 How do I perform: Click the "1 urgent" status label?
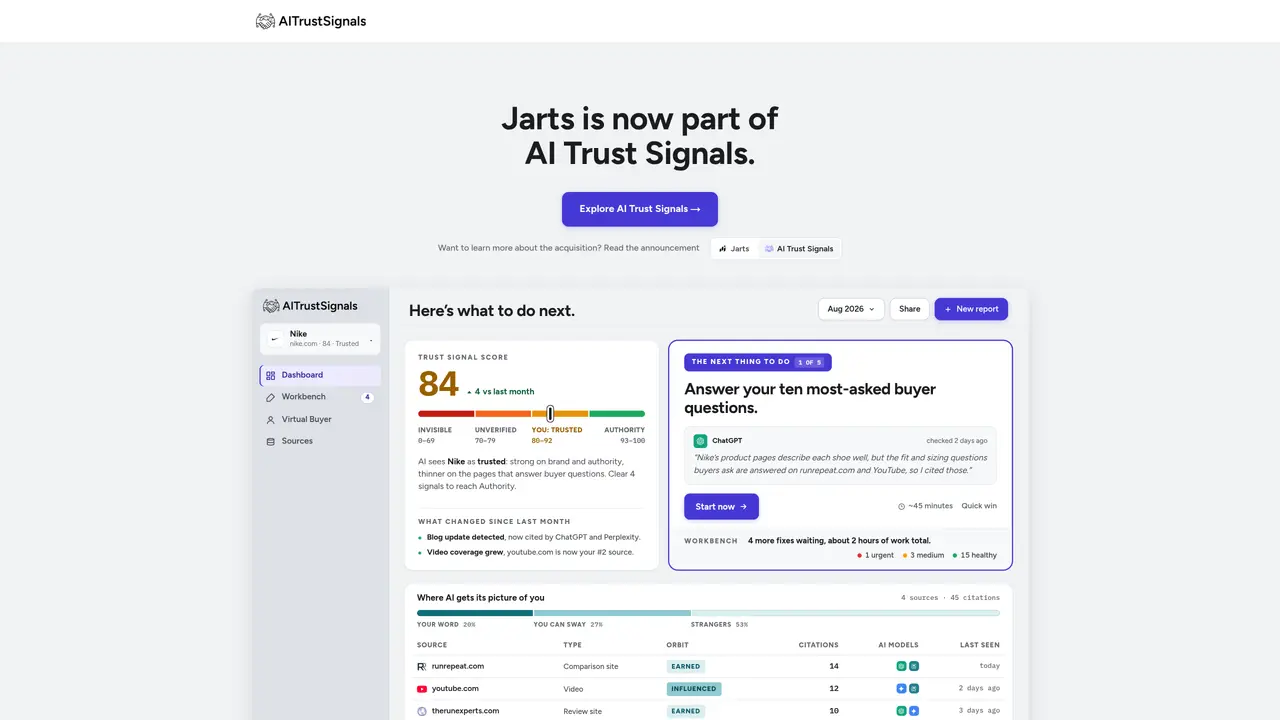(876, 555)
